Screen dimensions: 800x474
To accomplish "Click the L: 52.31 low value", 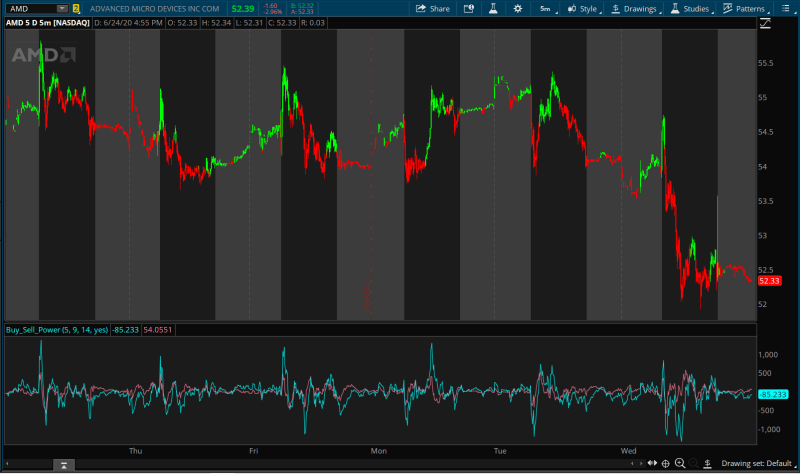I will [x=249, y=23].
